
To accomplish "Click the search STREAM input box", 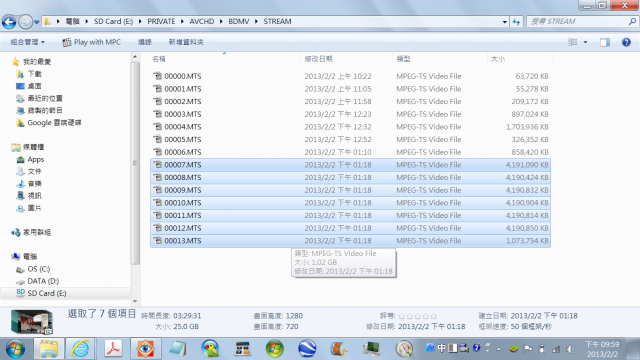I will 578,22.
